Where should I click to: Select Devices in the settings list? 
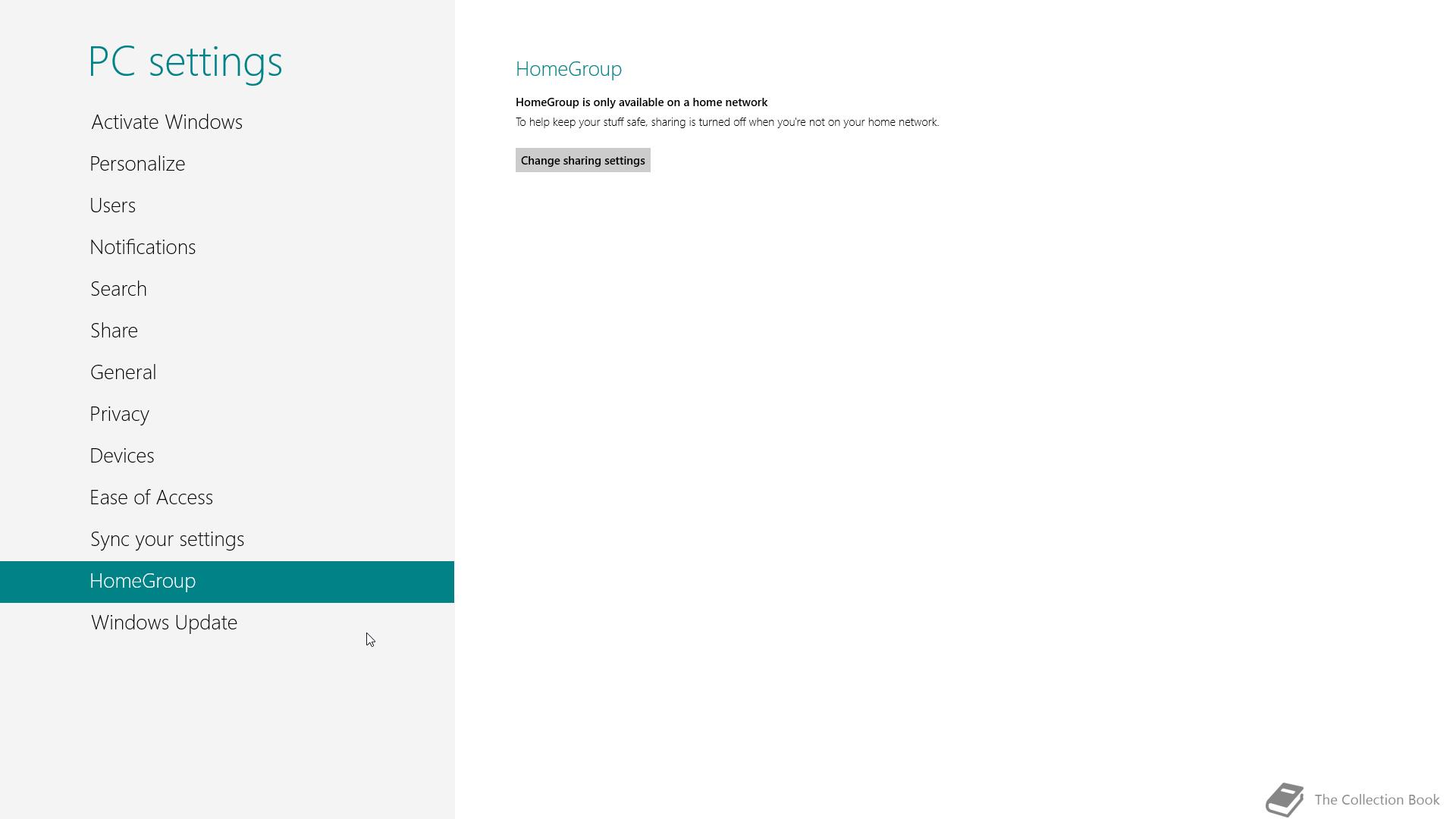click(121, 456)
